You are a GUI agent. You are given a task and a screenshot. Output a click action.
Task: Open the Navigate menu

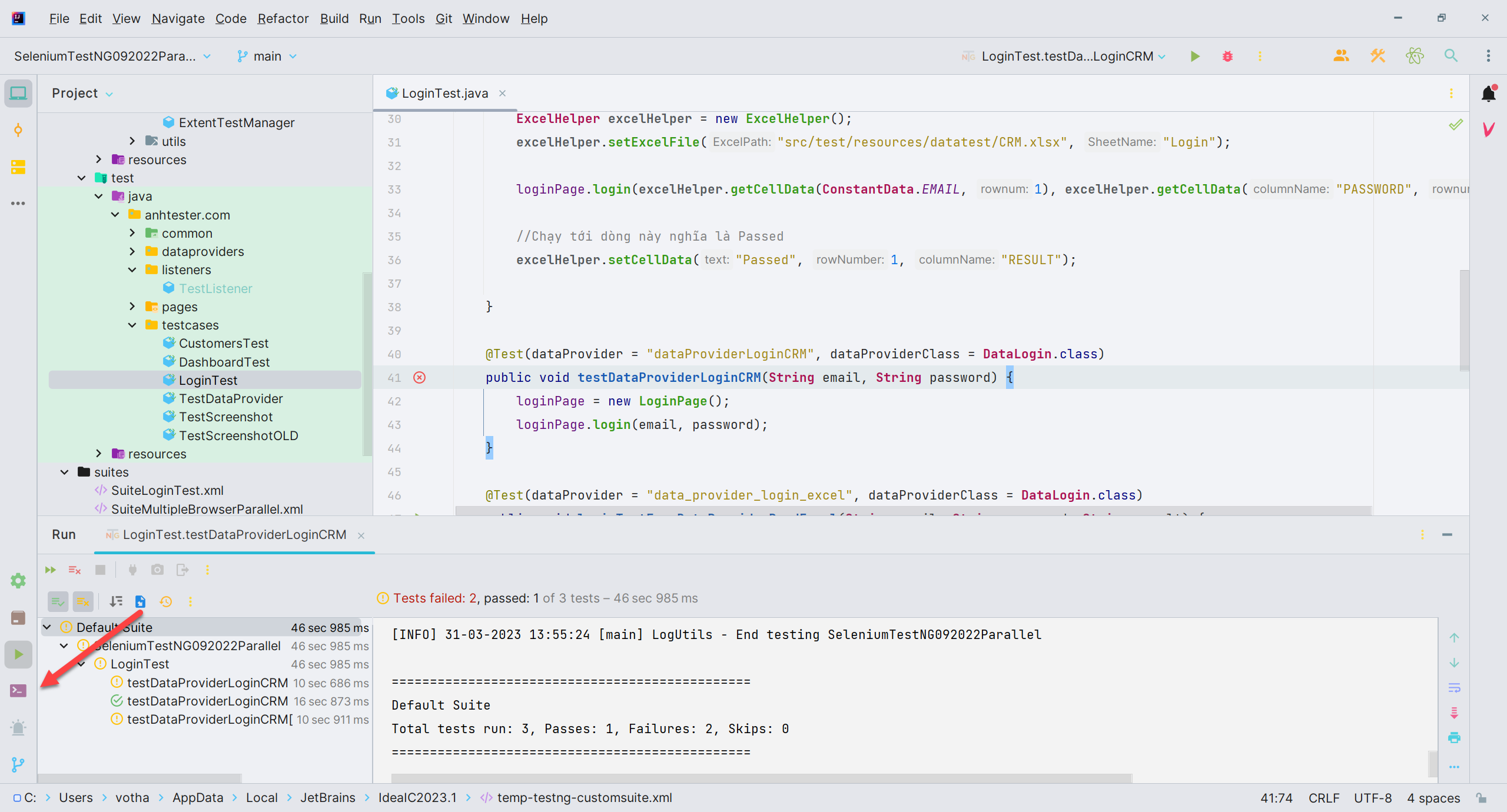tap(178, 19)
